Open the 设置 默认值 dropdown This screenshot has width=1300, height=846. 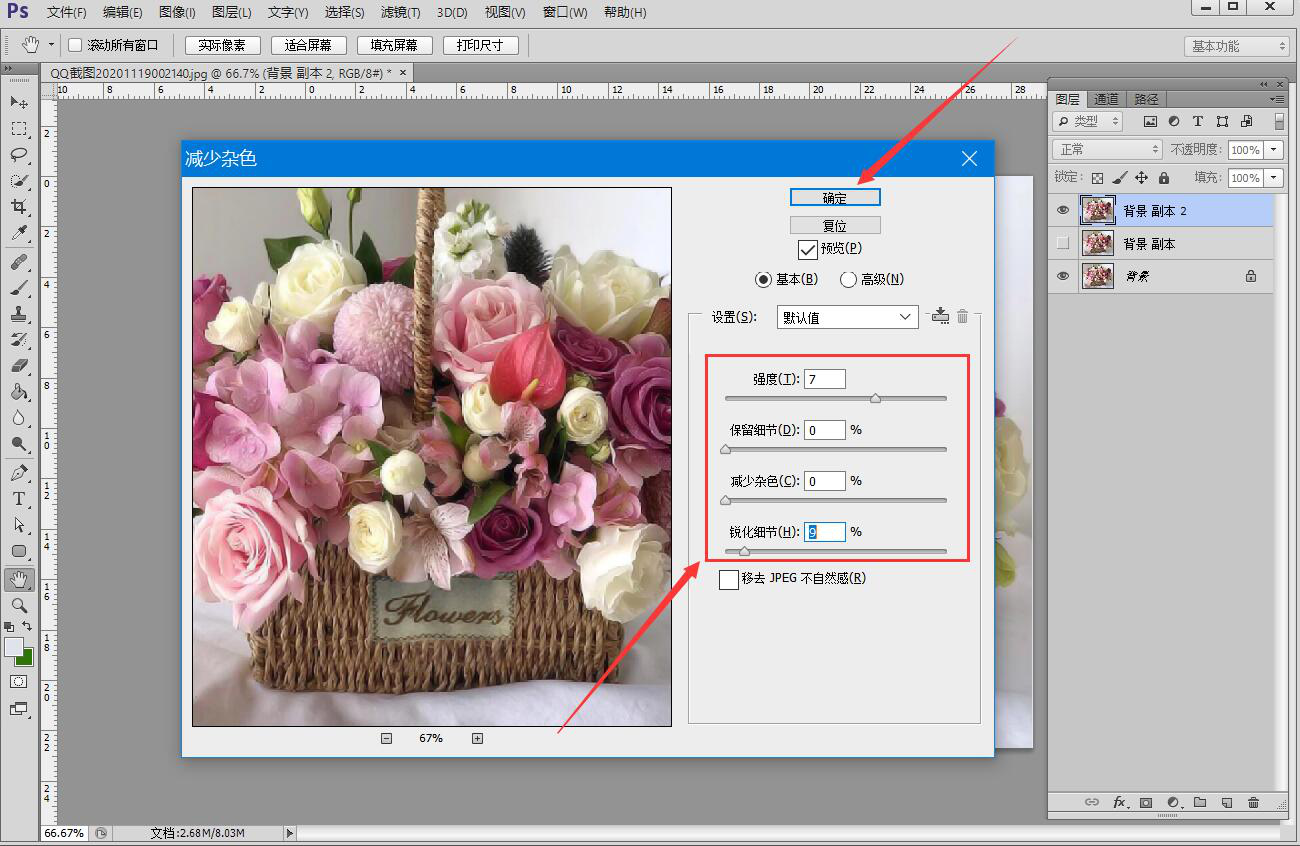tap(847, 317)
